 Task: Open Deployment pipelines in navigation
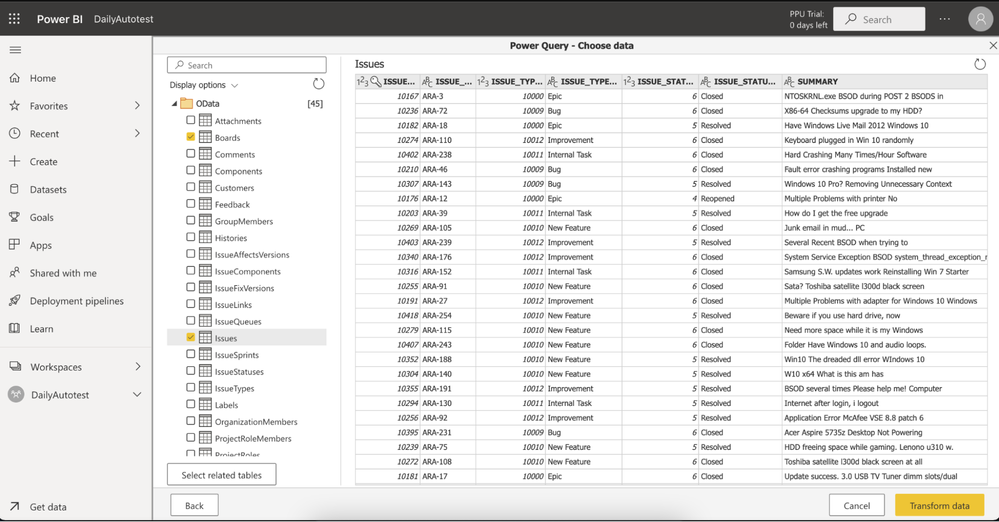pyautogui.click(x=76, y=301)
